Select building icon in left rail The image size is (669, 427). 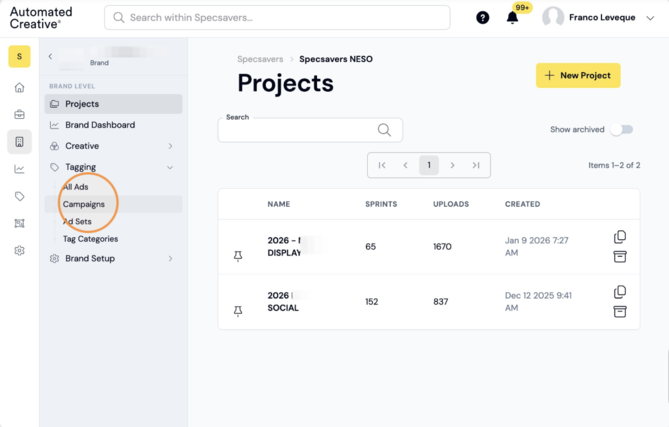(19, 142)
